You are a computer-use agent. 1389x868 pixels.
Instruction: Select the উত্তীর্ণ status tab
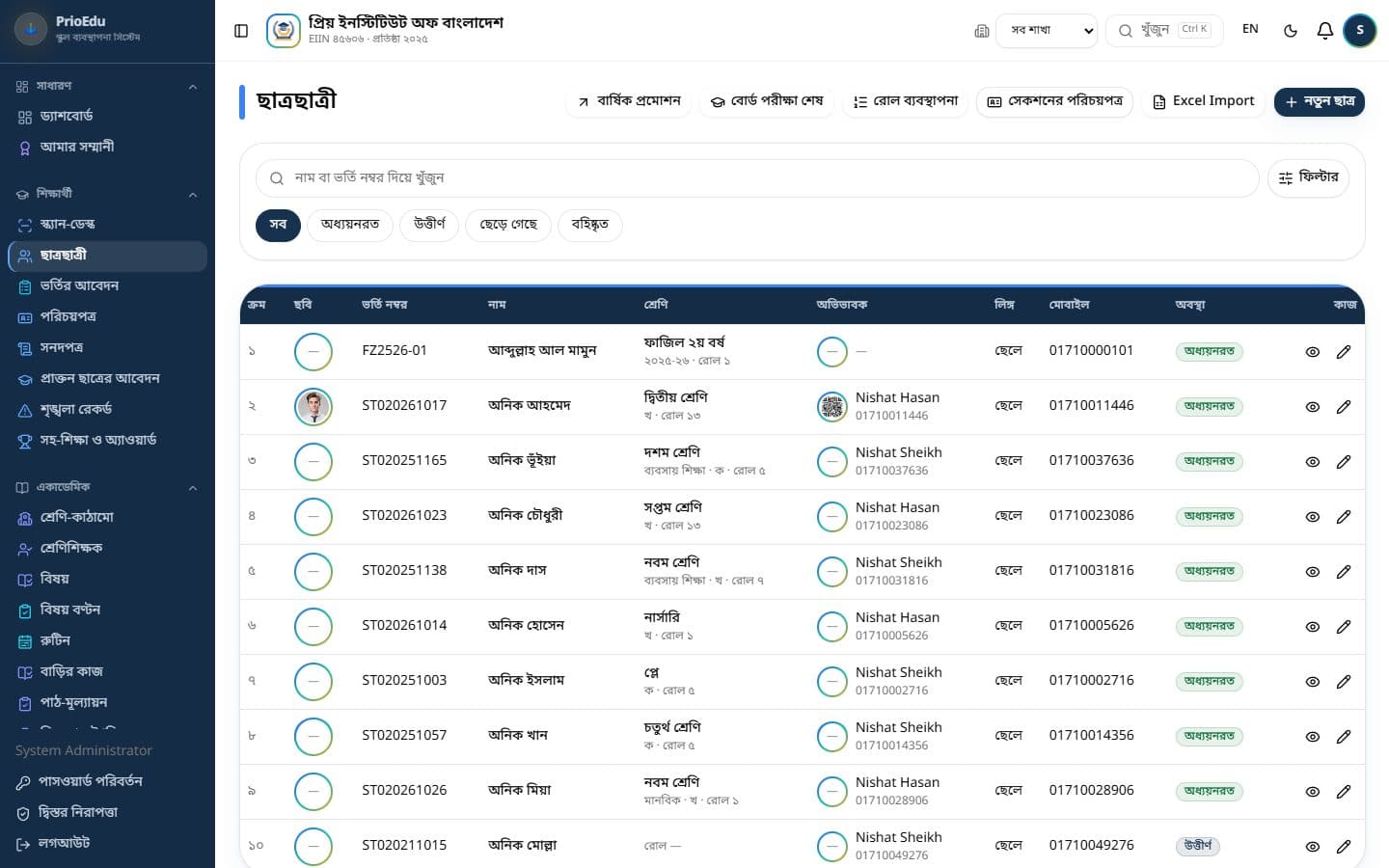(x=429, y=225)
